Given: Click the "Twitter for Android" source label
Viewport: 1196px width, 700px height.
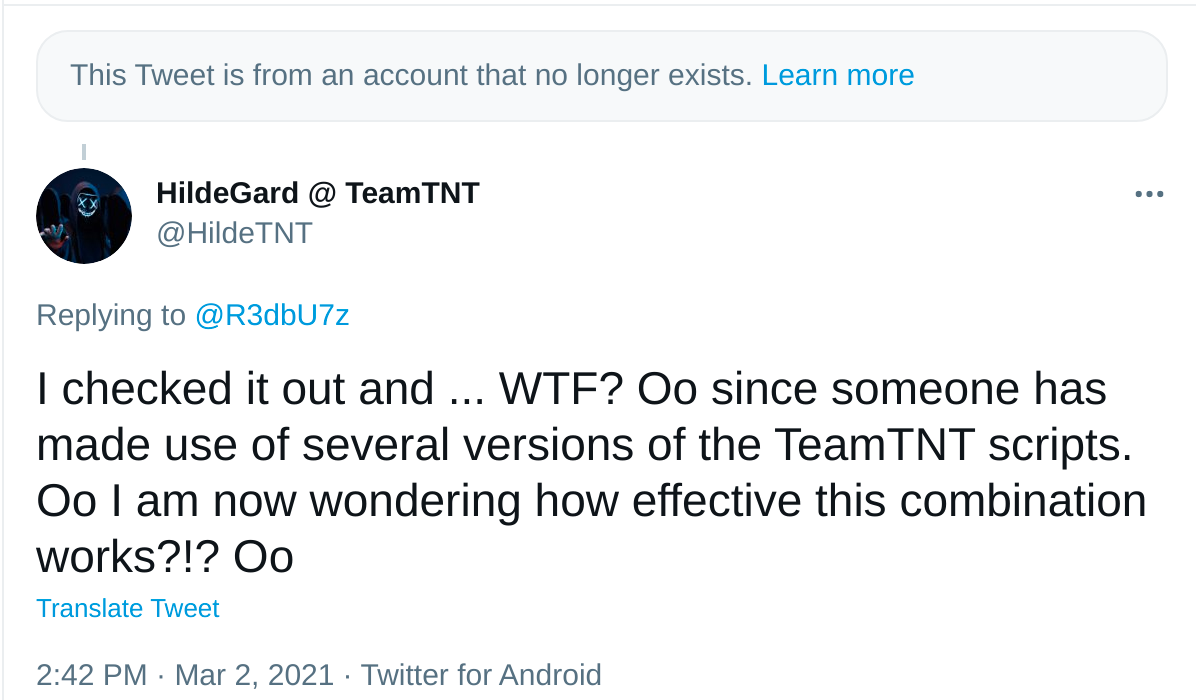Looking at the screenshot, I should coord(481,675).
